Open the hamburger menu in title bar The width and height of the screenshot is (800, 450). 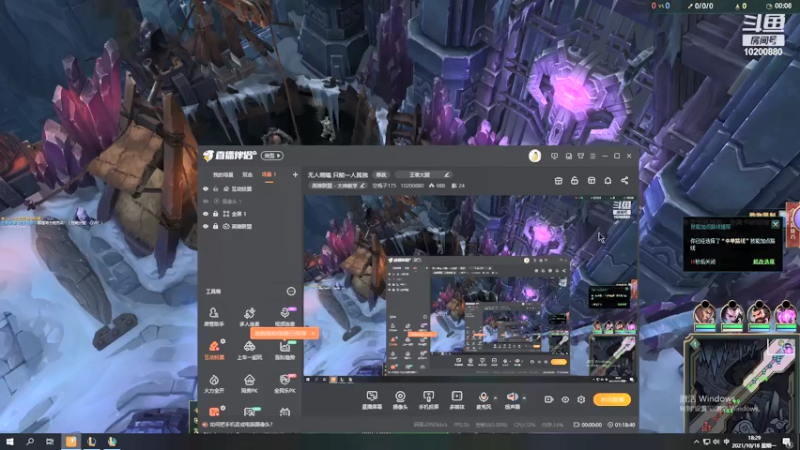tap(592, 156)
